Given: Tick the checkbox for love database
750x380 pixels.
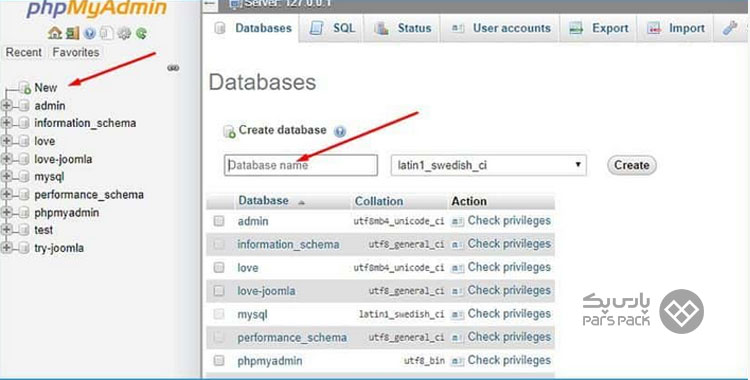Looking at the screenshot, I should [219, 267].
